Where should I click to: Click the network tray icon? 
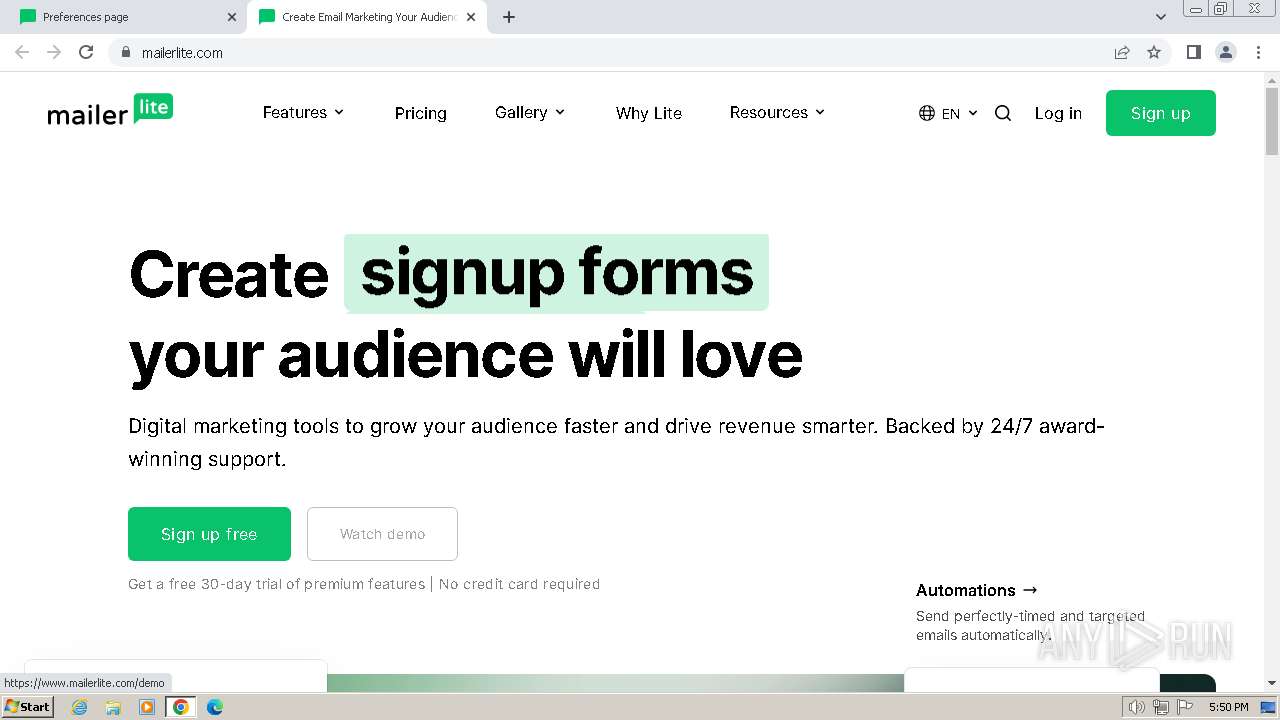[x=1160, y=707]
